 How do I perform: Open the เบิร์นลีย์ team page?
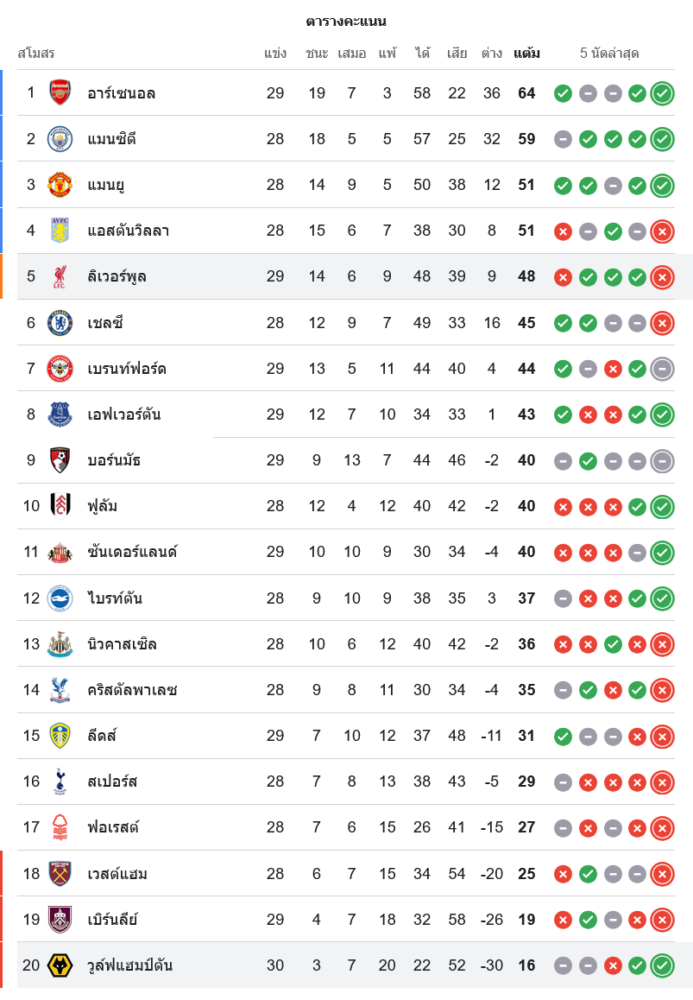112,920
